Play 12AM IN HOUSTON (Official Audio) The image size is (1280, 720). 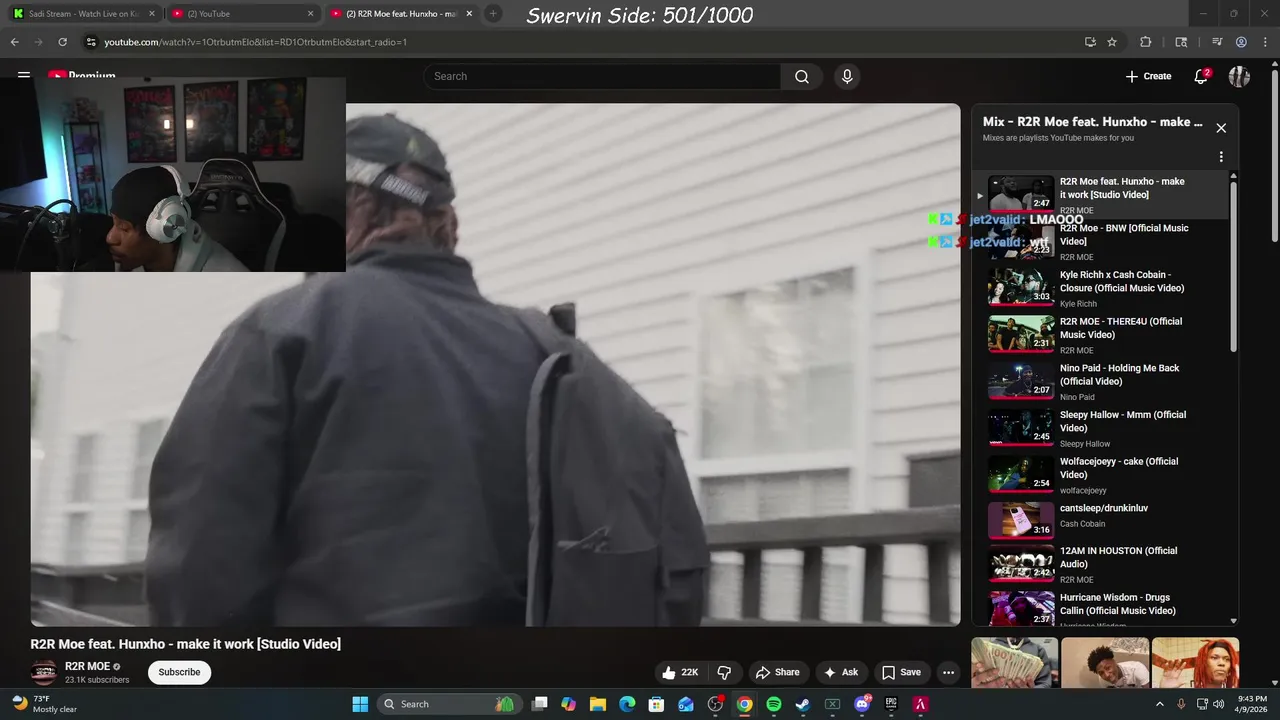pyautogui.click(x=1102, y=564)
